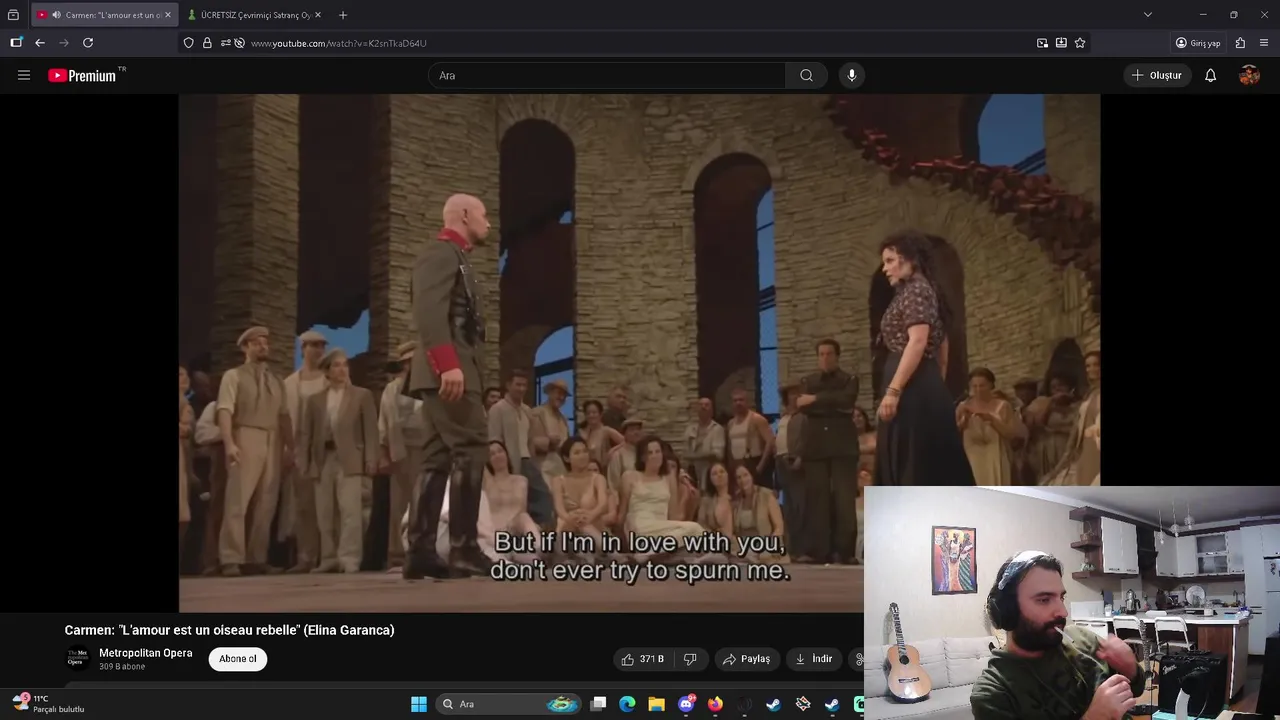Click the Giriş yap sign-in button
The width and height of the screenshot is (1280, 720).
pos(1198,43)
